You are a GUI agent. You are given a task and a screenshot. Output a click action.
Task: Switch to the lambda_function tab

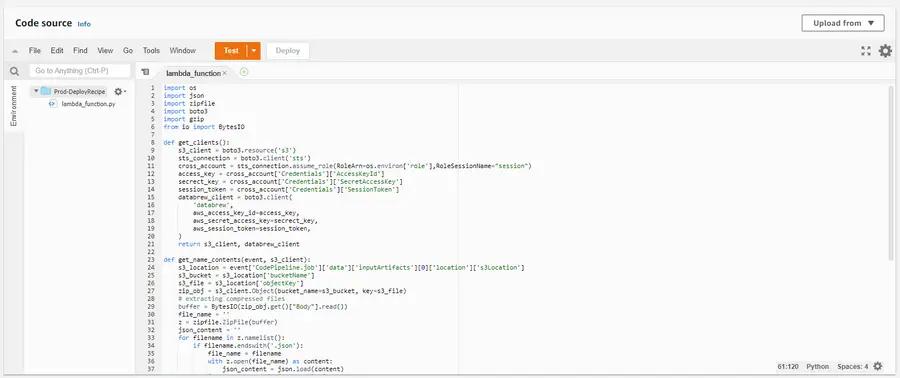pos(193,73)
